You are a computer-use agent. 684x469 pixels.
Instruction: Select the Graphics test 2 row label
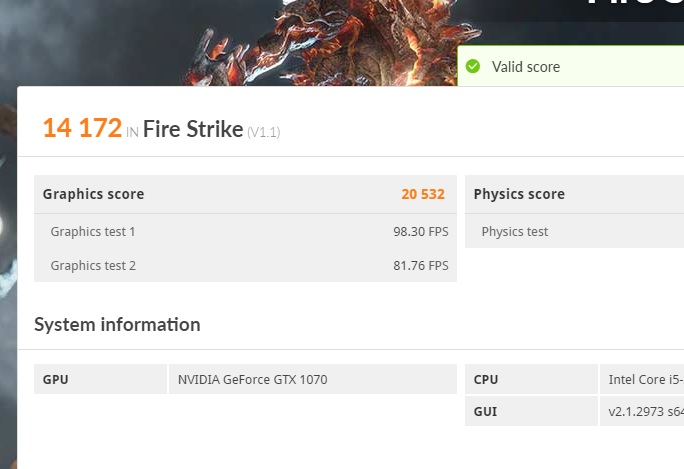93,265
